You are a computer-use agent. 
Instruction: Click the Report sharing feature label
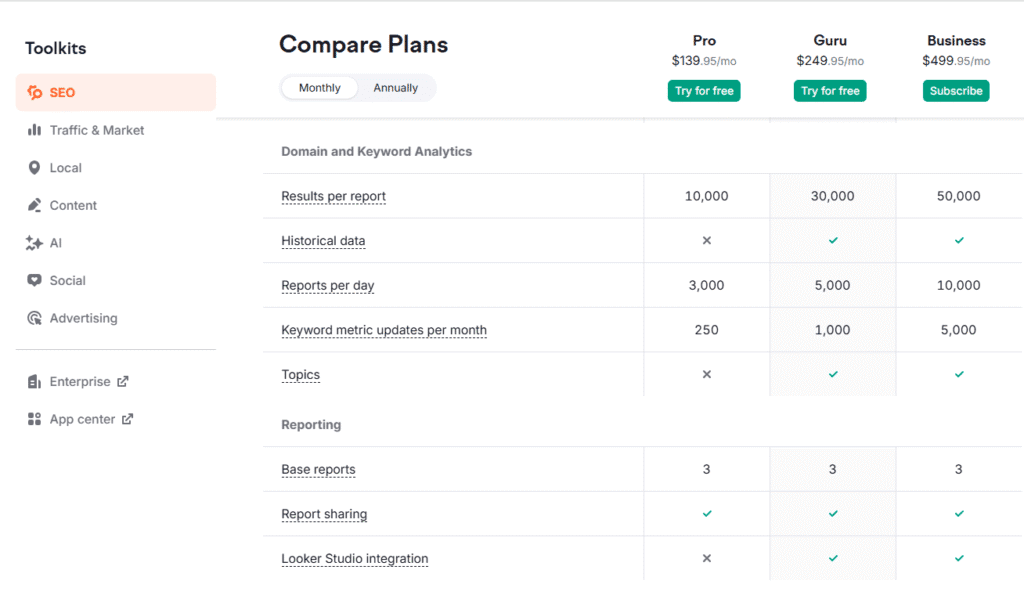324,514
